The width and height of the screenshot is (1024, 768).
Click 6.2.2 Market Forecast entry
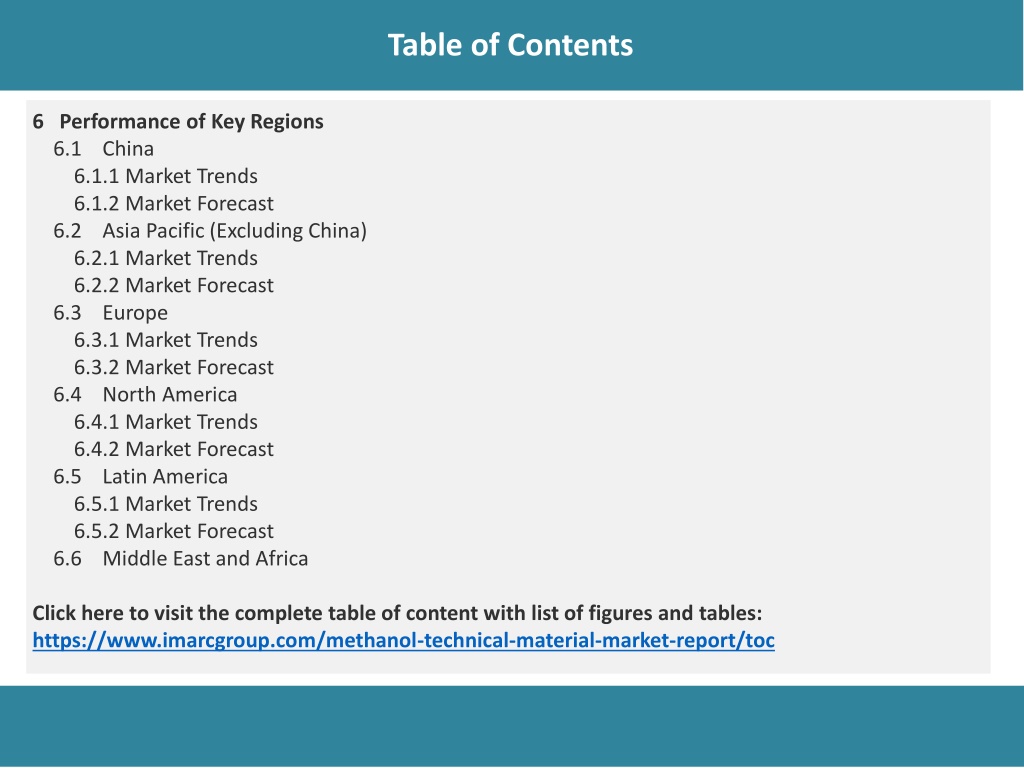point(174,285)
